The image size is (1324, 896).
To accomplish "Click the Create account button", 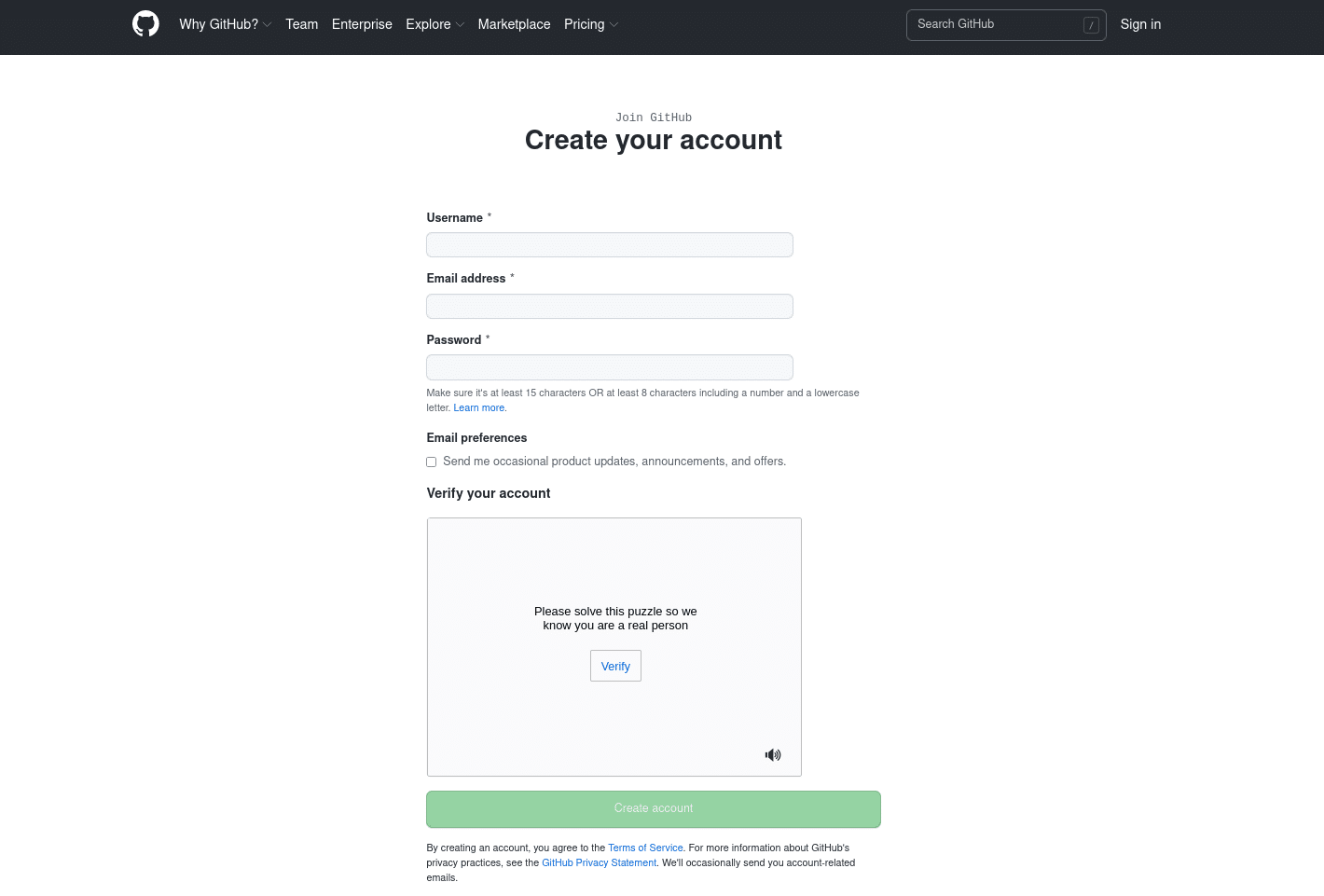I will 654,809.
